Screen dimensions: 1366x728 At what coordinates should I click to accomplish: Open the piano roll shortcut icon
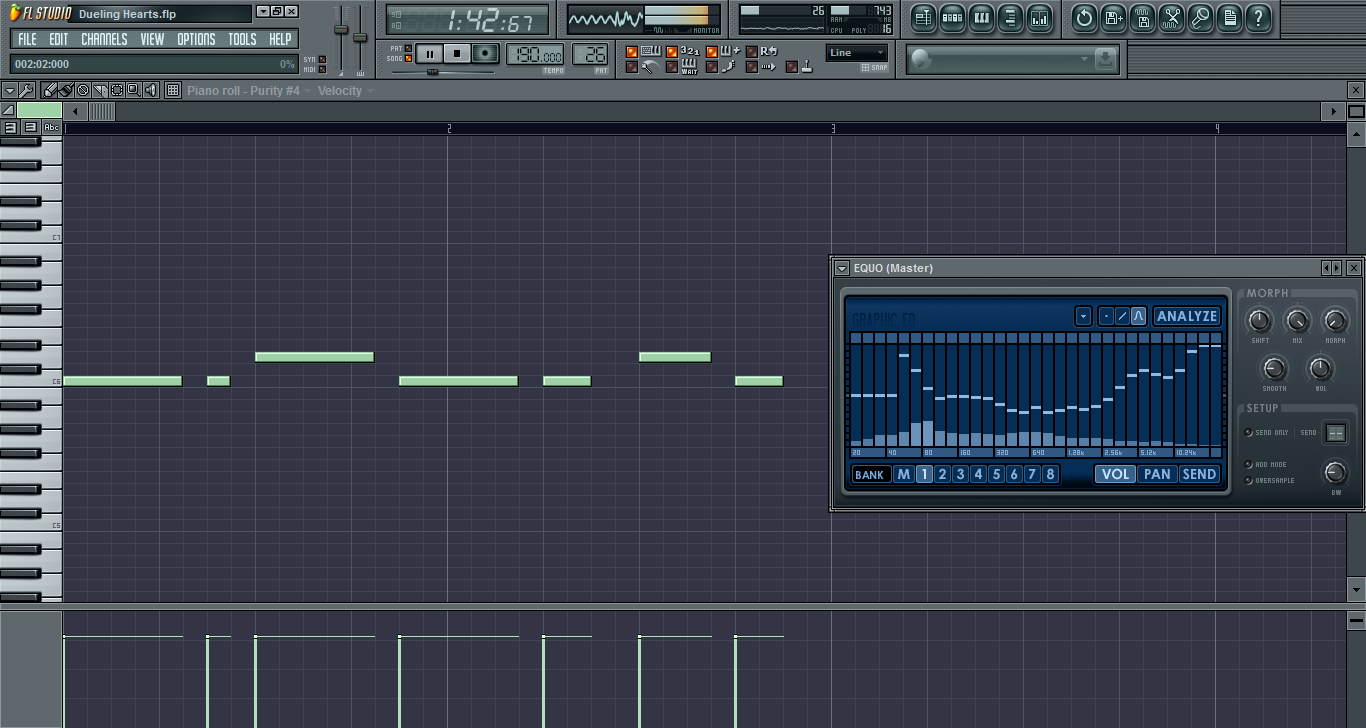coord(981,17)
